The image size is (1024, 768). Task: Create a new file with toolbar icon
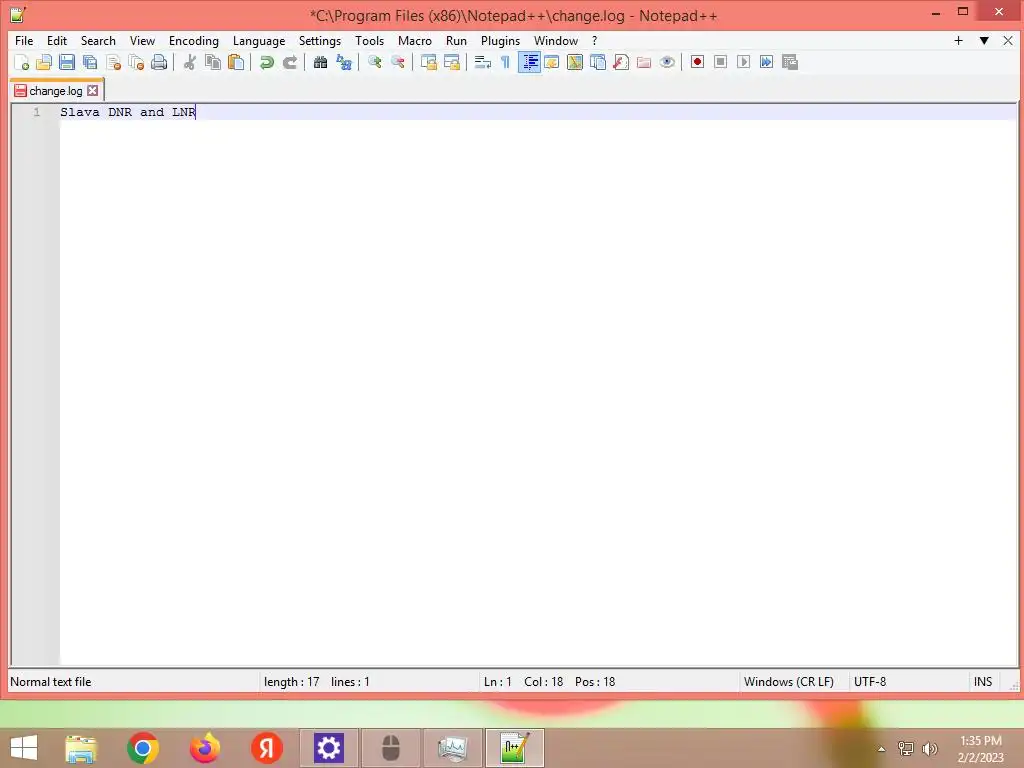[22, 63]
